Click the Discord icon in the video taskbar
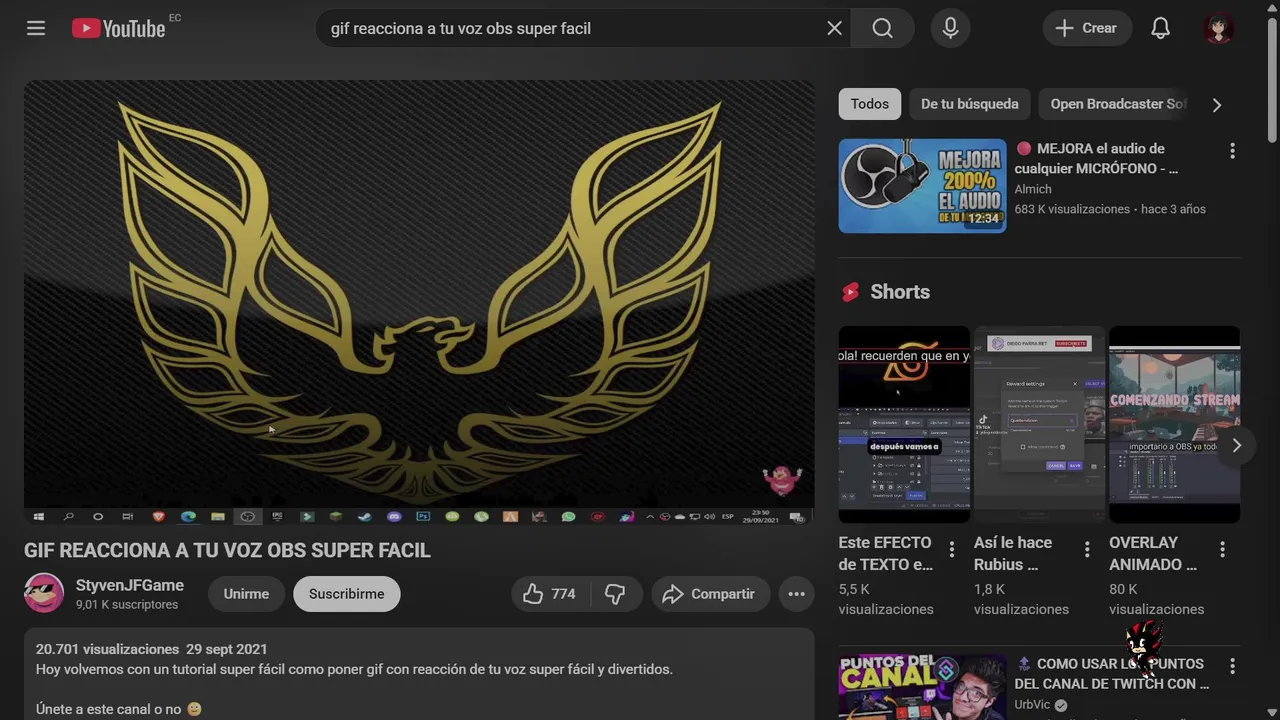The image size is (1280, 720). pos(394,517)
